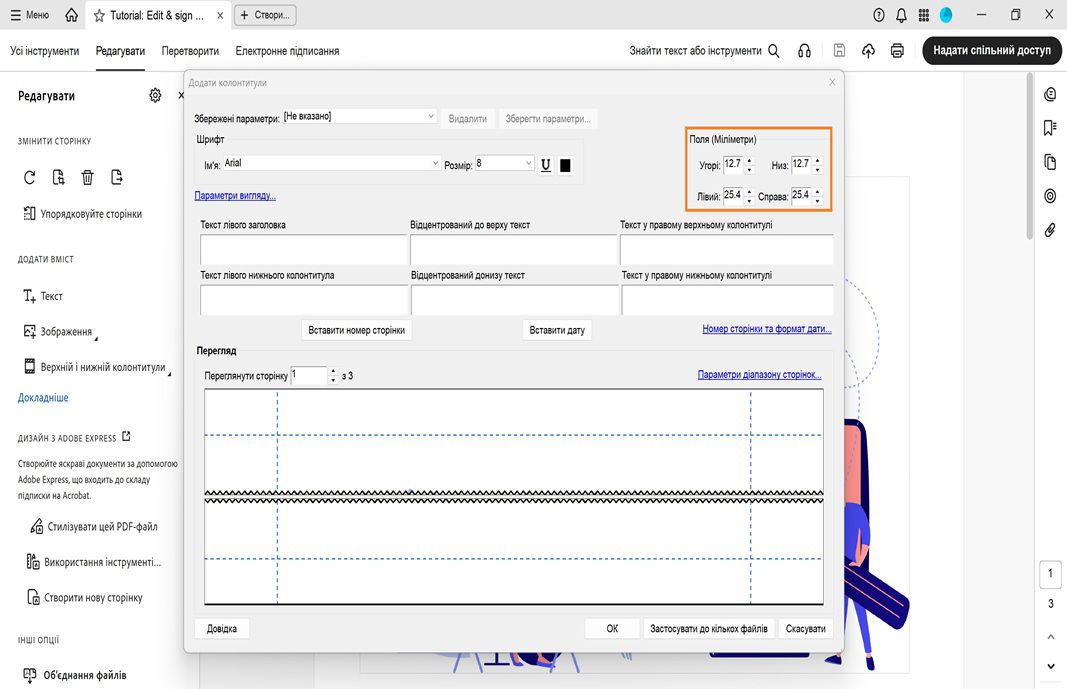This screenshot has height=689, width=1067.
Task: Open the black font color swatch
Action: 565,165
